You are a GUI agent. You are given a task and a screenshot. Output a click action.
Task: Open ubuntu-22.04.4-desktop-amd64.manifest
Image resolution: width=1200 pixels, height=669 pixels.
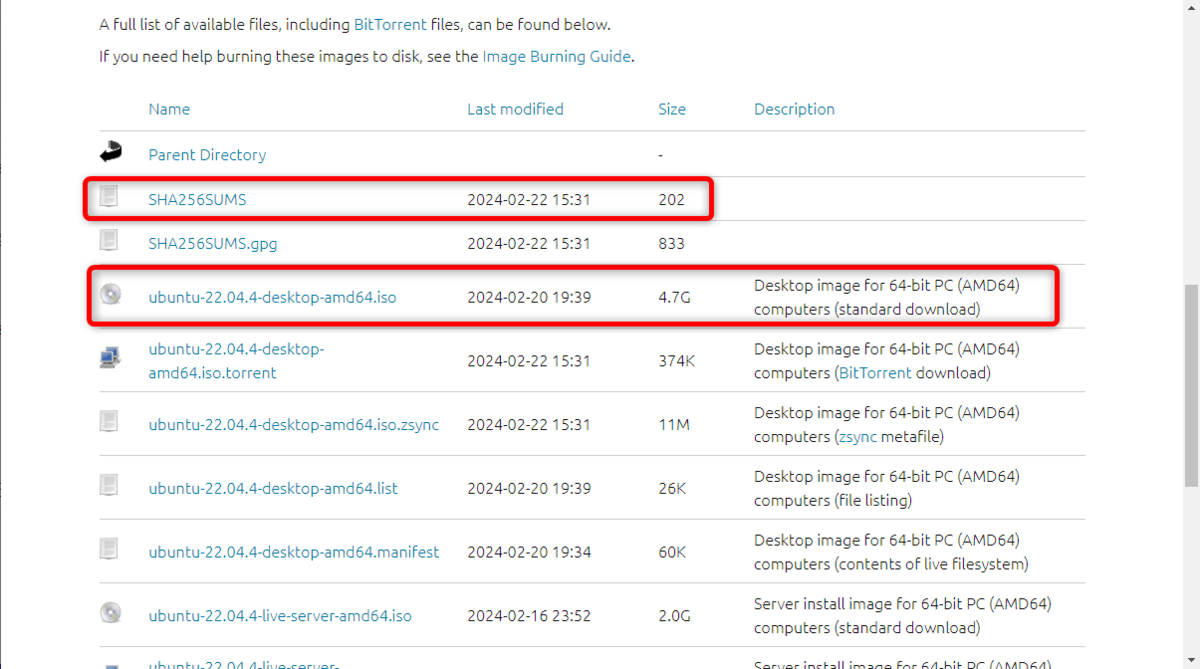(294, 552)
